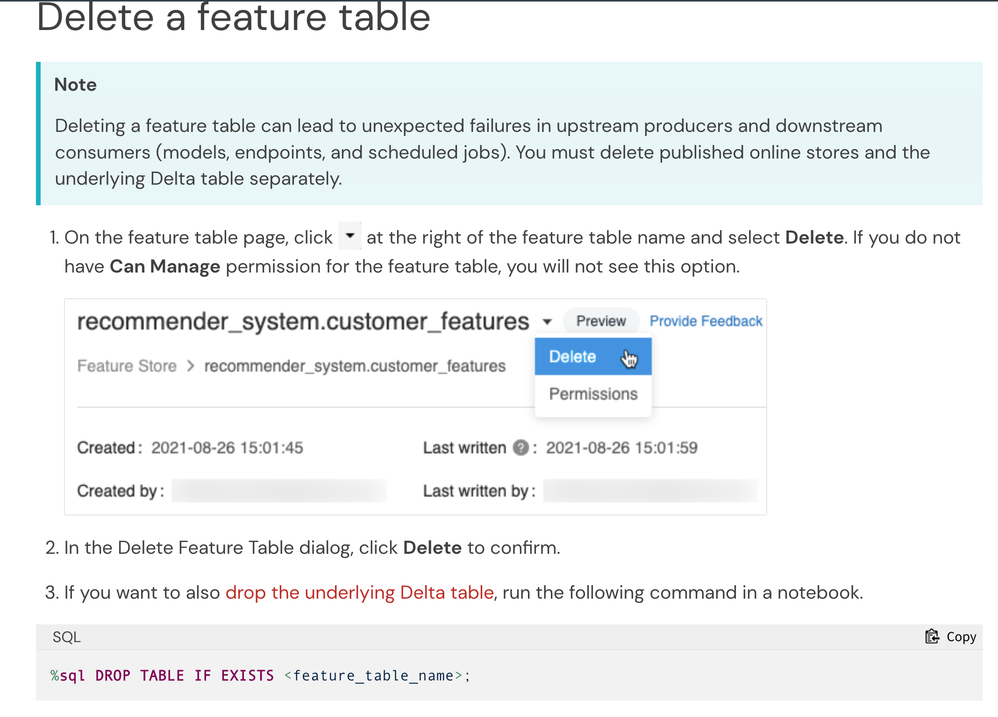Click the 'Delete a feature table' heading
This screenshot has width=998, height=717.
(234, 18)
